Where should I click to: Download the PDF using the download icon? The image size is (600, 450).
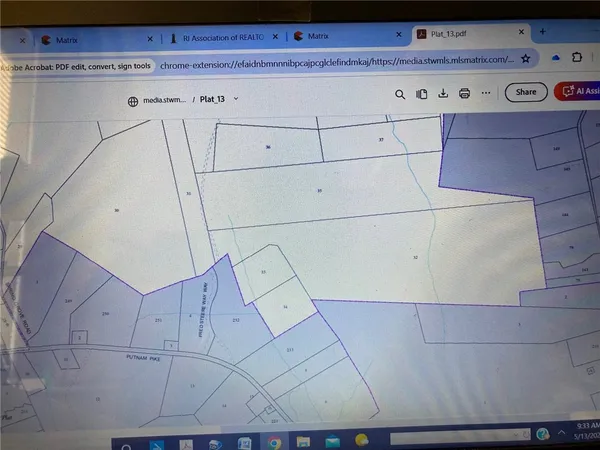click(x=443, y=94)
